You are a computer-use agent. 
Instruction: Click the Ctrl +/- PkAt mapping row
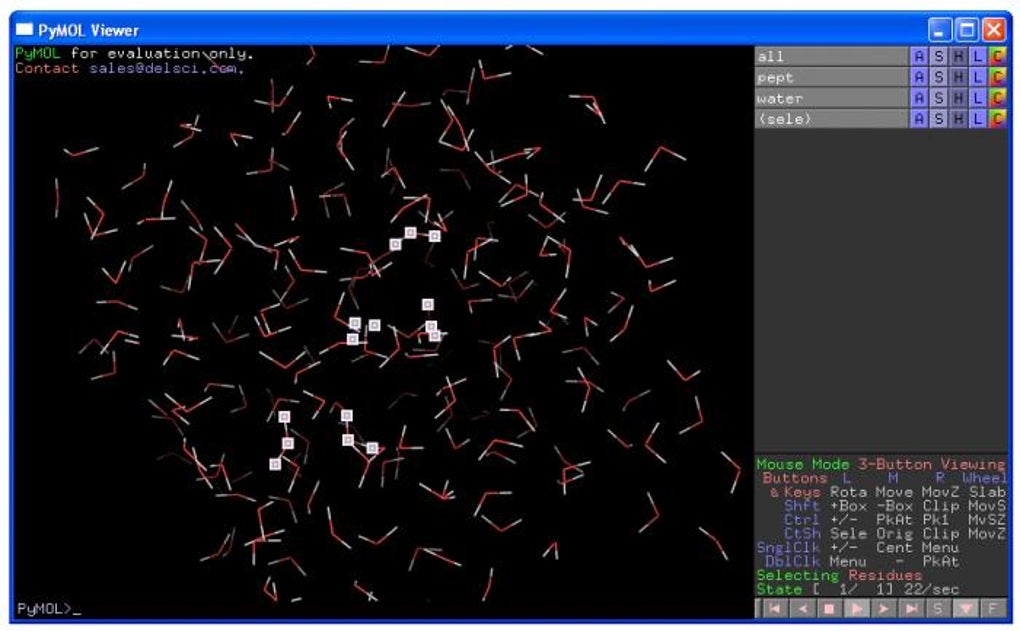coord(894,520)
